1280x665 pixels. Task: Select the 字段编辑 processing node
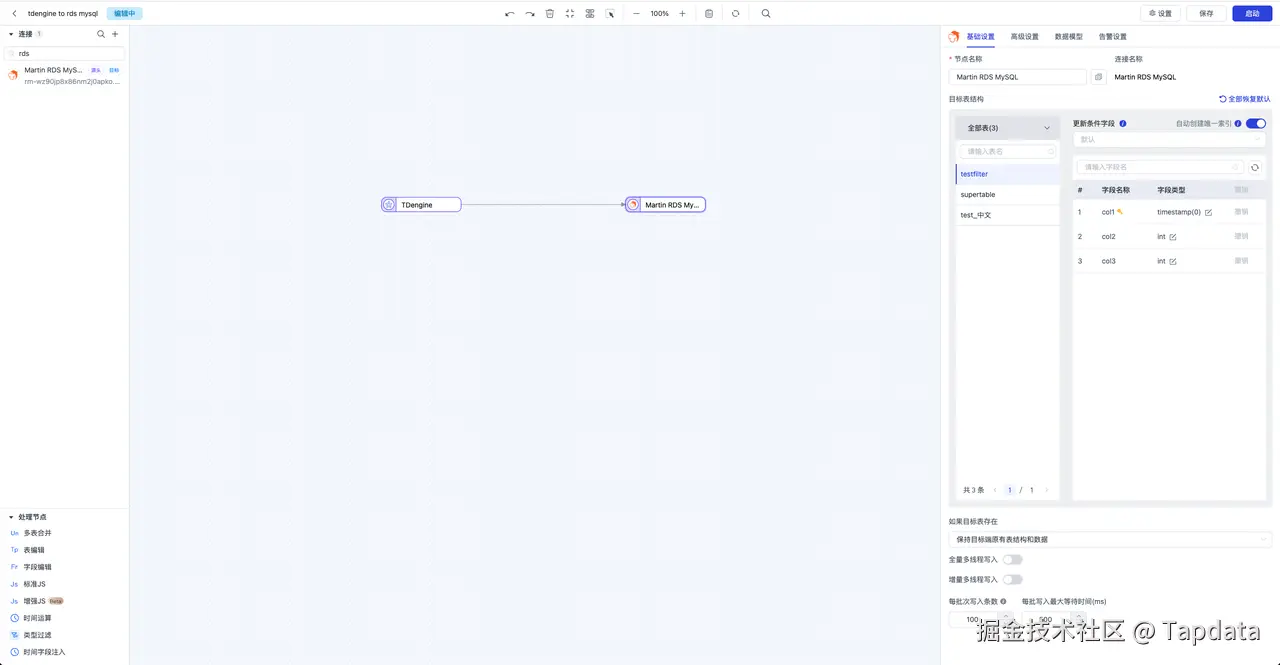[64, 567]
